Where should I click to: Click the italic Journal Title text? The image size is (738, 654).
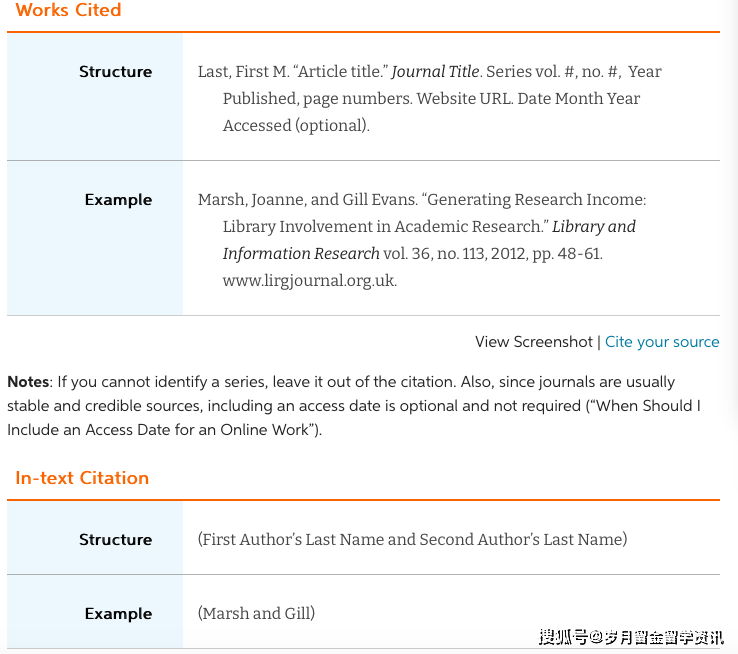(x=435, y=72)
